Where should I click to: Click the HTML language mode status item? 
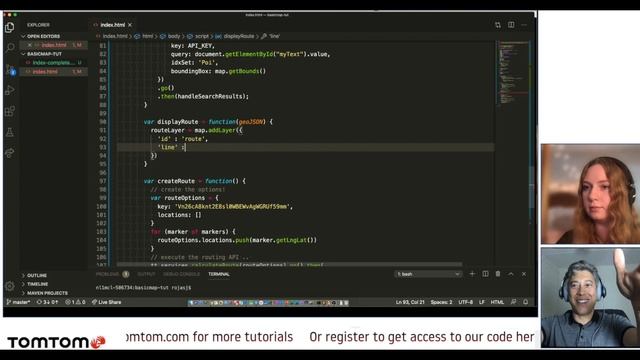coord(497,302)
